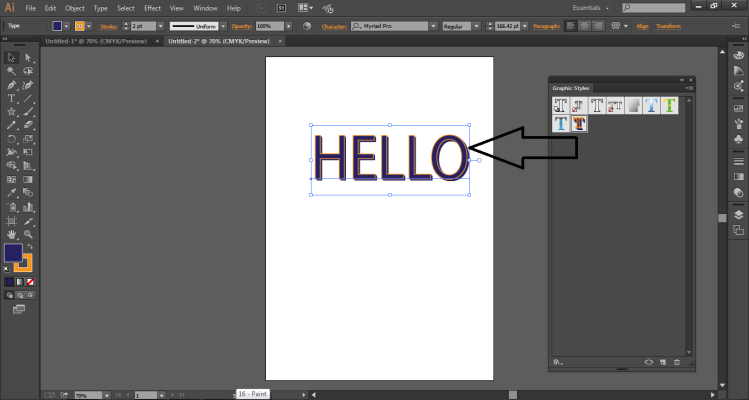Open the Layers panel icon in right dock
The height and width of the screenshot is (400, 749).
tap(738, 214)
